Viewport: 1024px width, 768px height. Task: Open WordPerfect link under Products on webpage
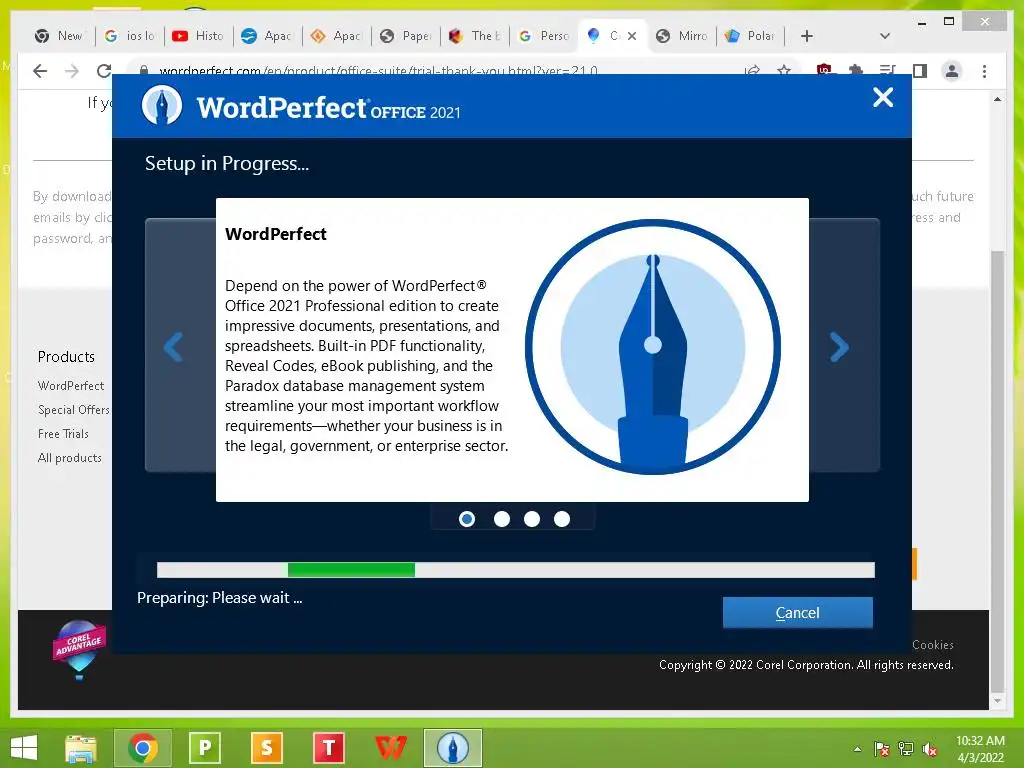pyautogui.click(x=71, y=386)
